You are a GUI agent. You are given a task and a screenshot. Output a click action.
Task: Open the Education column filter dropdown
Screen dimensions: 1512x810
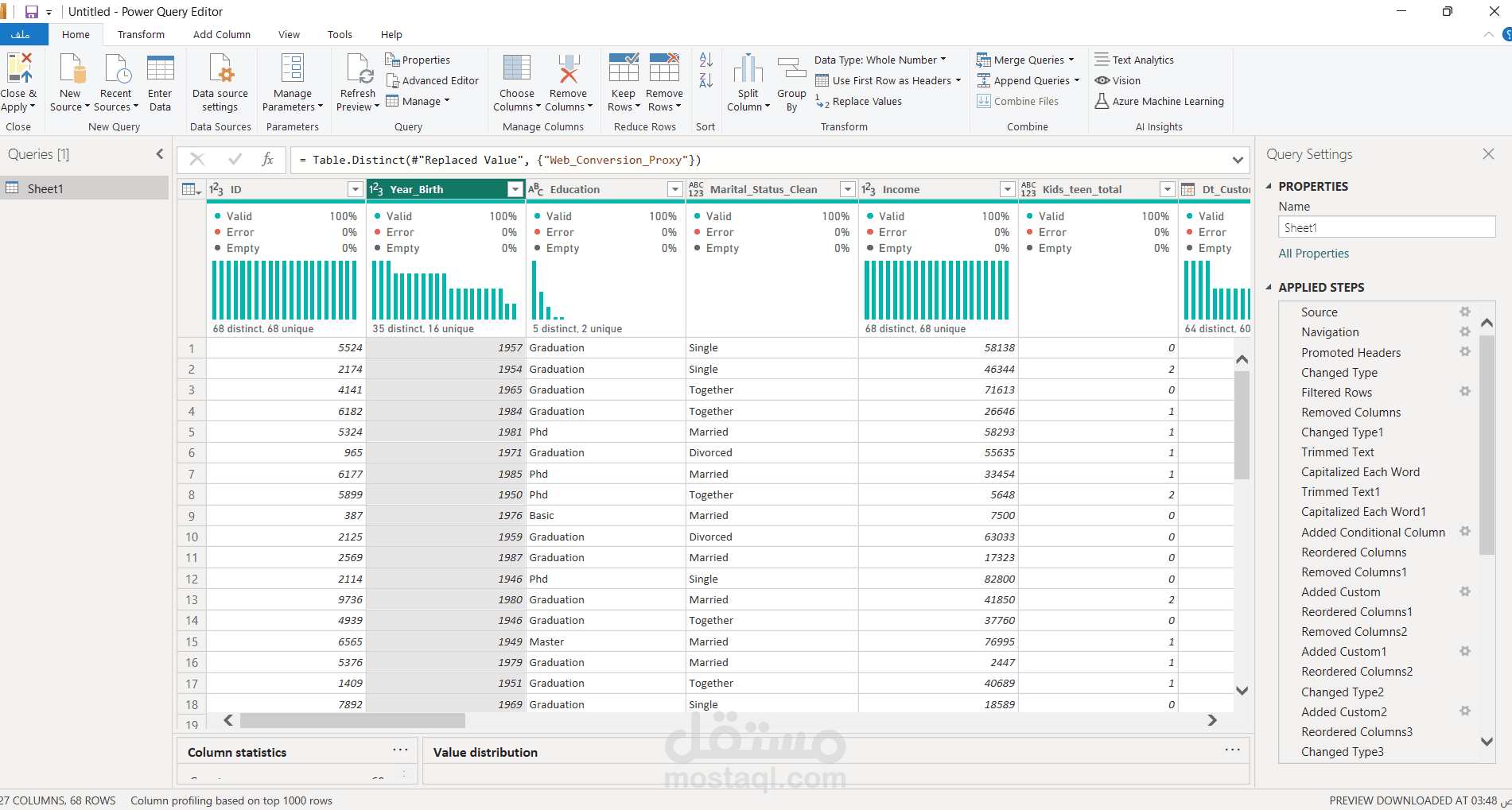(x=675, y=189)
